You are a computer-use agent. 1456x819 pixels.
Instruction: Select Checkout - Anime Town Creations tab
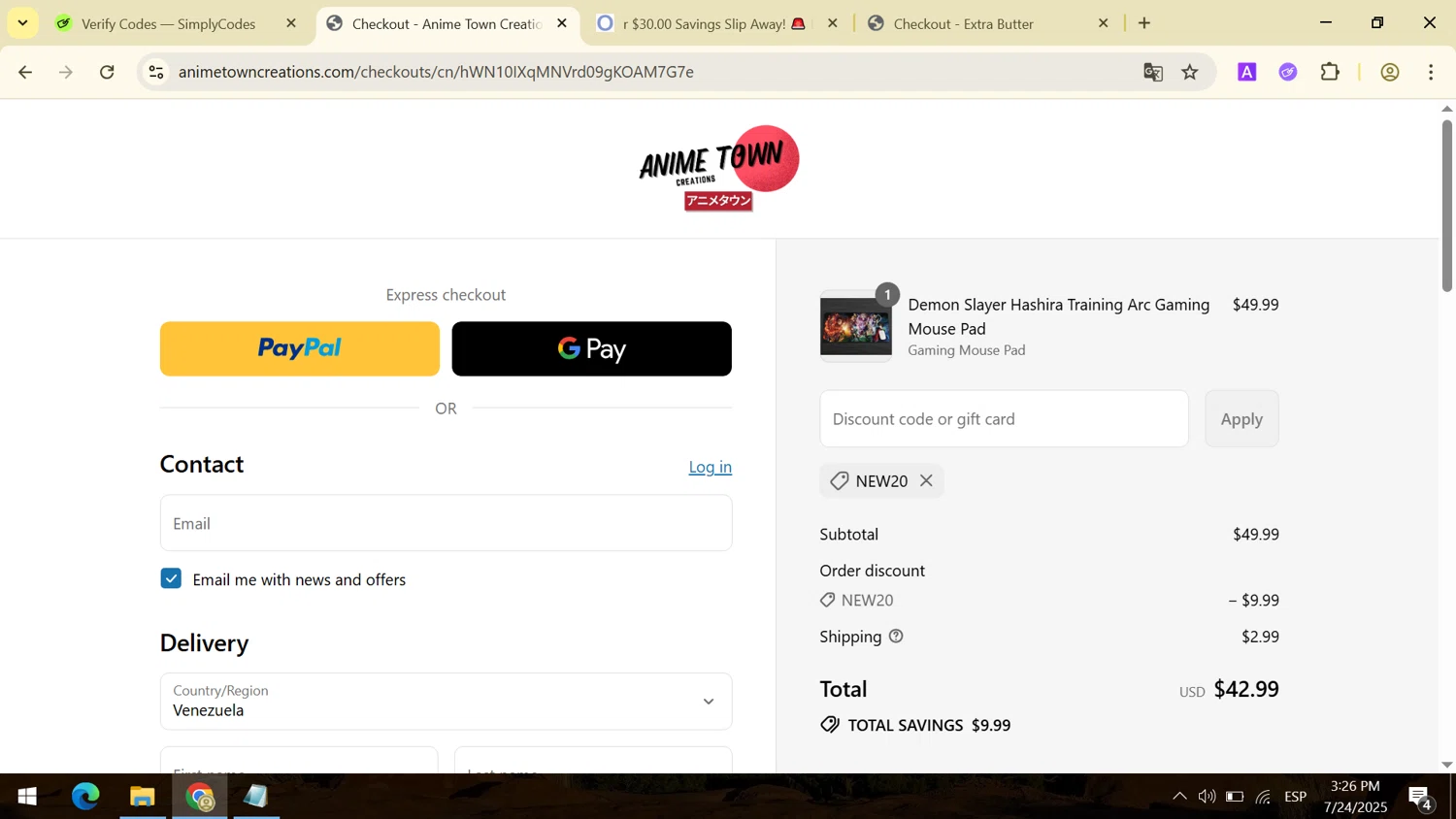tap(447, 23)
